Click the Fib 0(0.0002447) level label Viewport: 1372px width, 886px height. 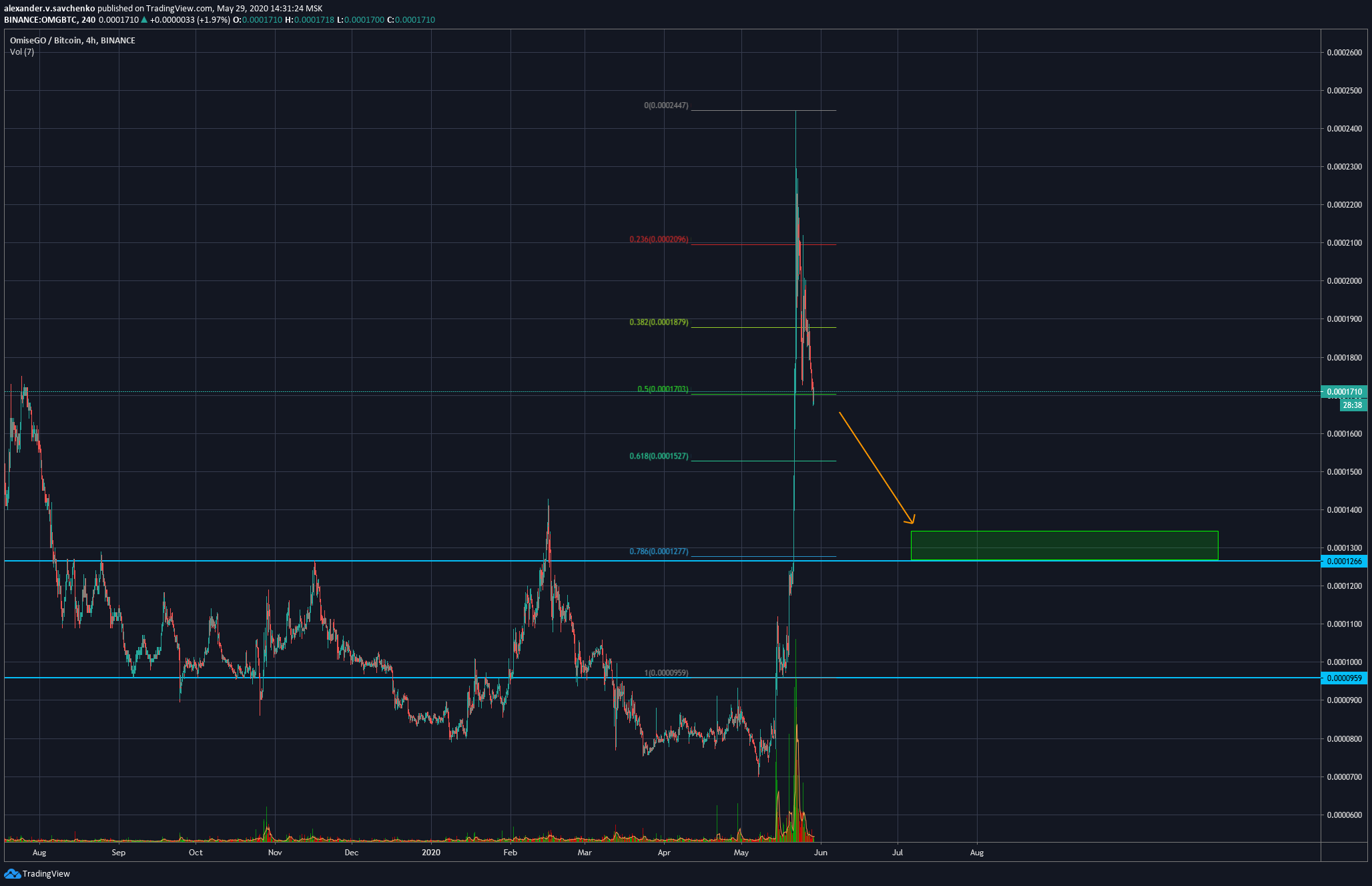(x=666, y=105)
